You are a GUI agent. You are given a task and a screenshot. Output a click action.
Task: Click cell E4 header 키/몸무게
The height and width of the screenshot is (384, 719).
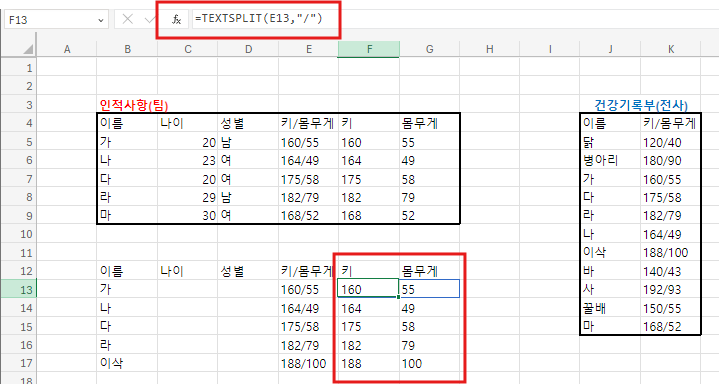click(309, 123)
